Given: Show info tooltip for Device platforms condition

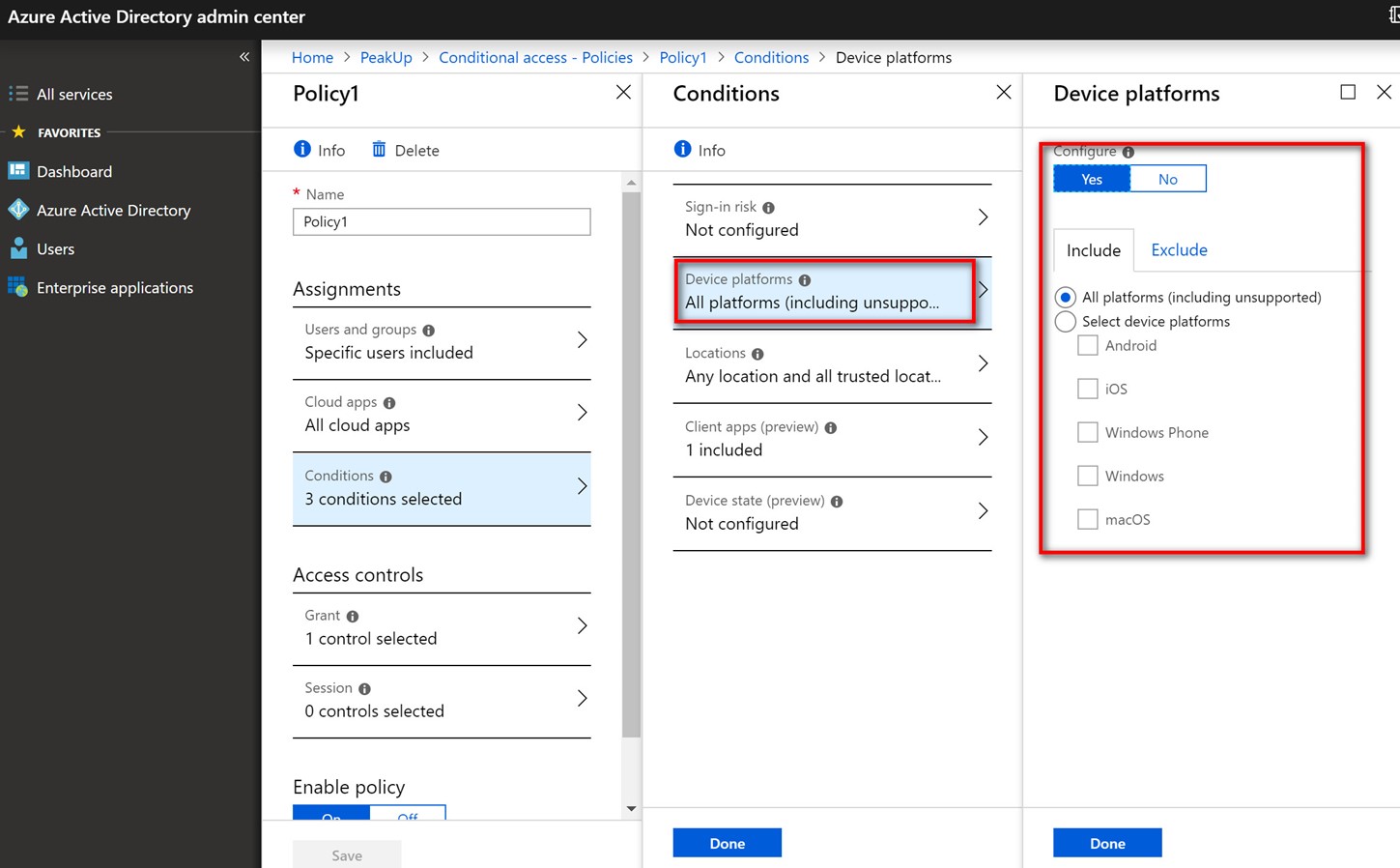Looking at the screenshot, I should coord(805,280).
